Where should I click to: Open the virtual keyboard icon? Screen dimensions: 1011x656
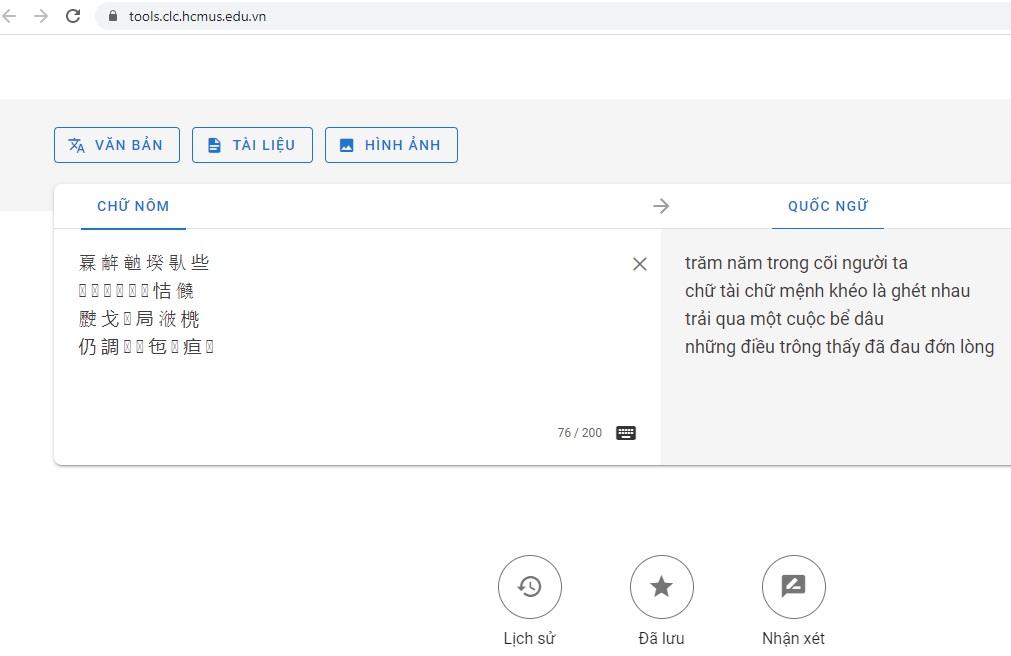(x=626, y=433)
